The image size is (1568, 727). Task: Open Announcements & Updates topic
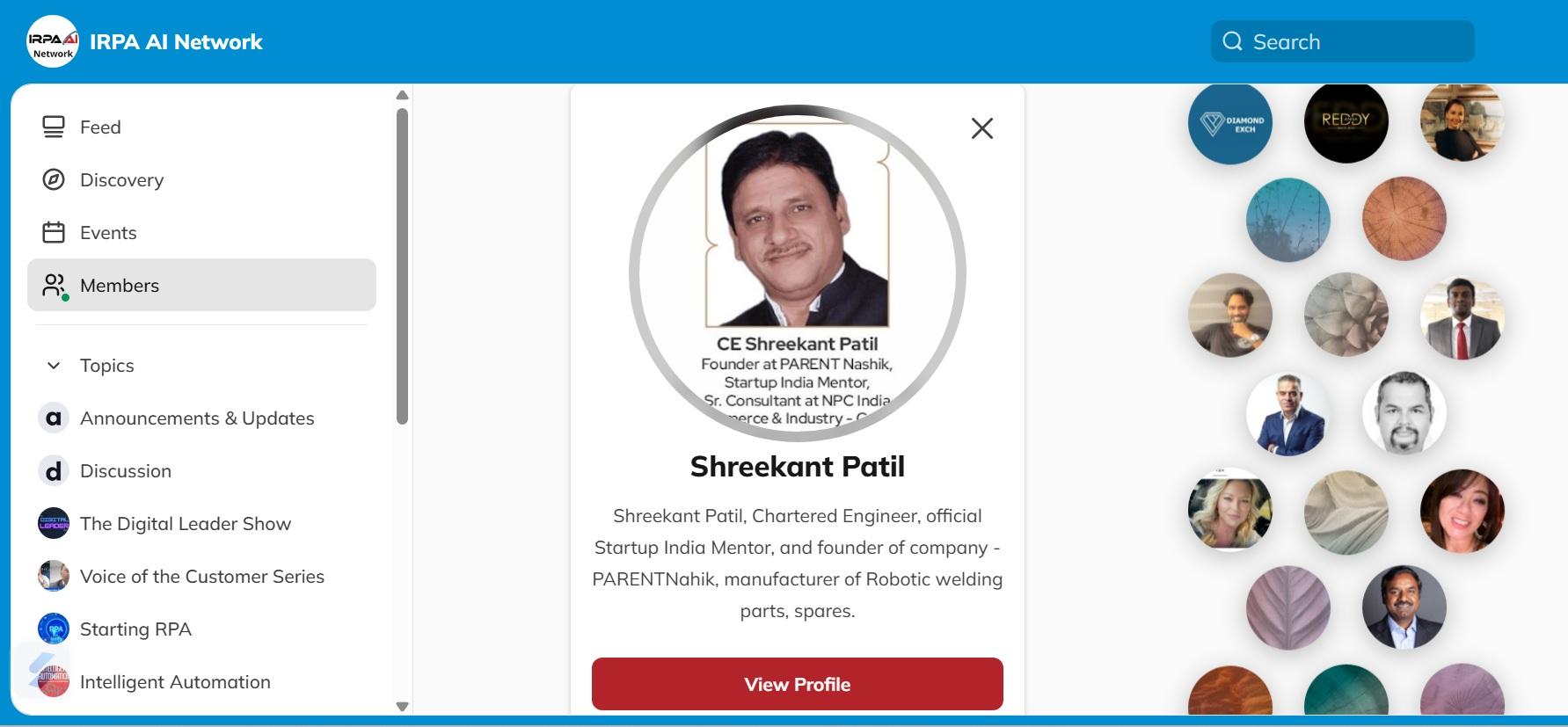tap(197, 418)
